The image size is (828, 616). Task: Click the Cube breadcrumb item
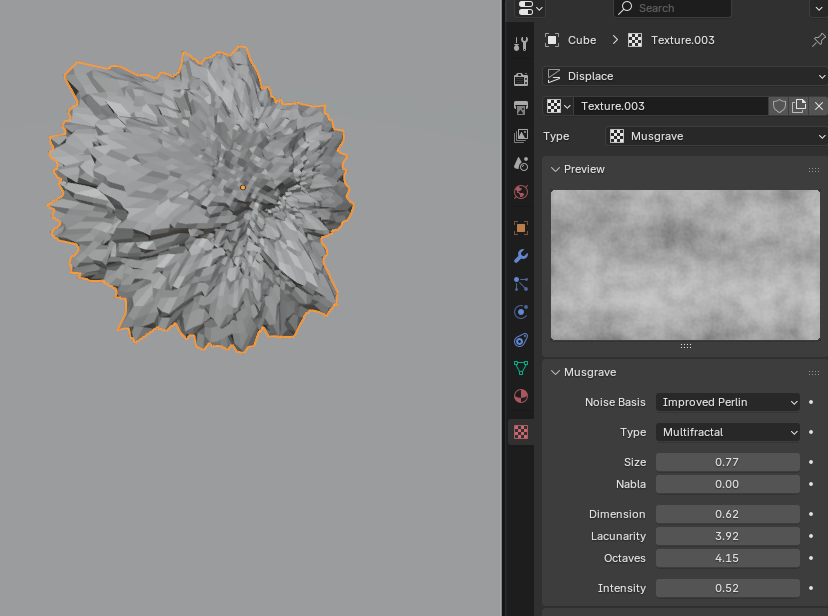point(581,40)
